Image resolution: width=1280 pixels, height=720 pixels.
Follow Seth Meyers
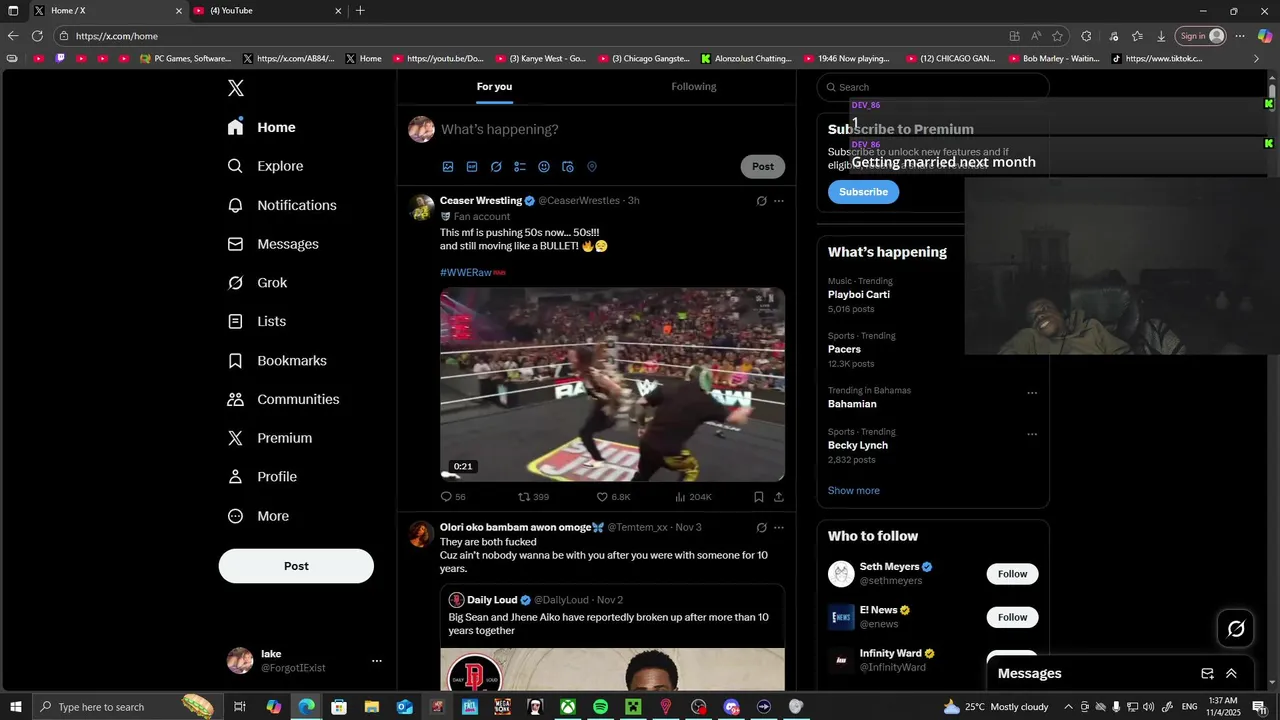1012,574
